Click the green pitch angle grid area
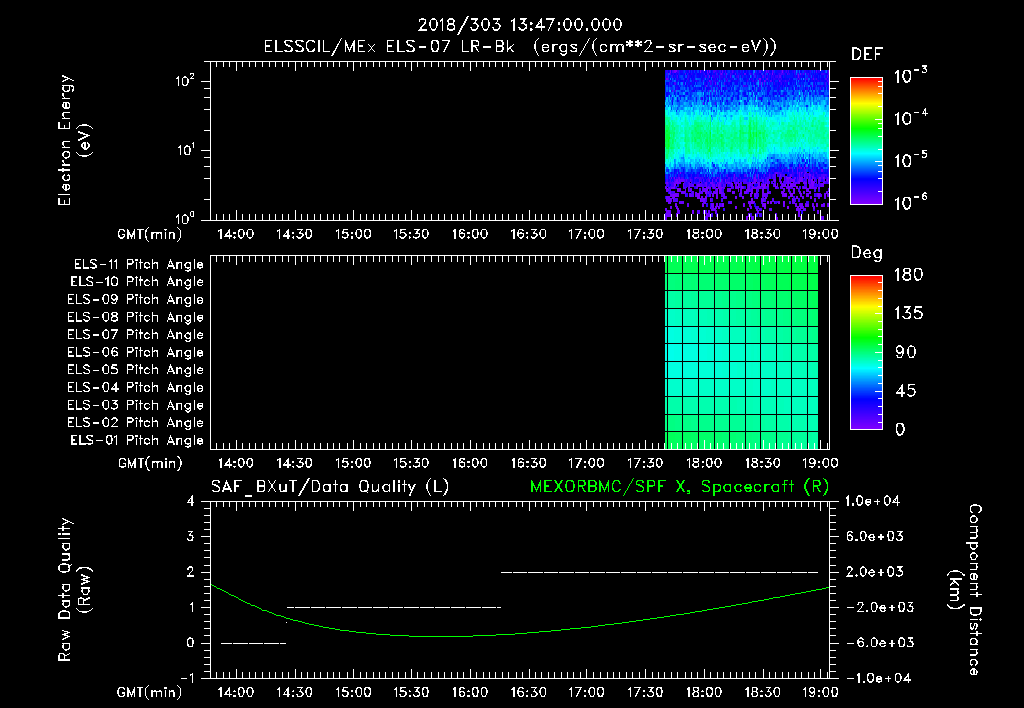This screenshot has width=1024, height=708. click(742, 352)
